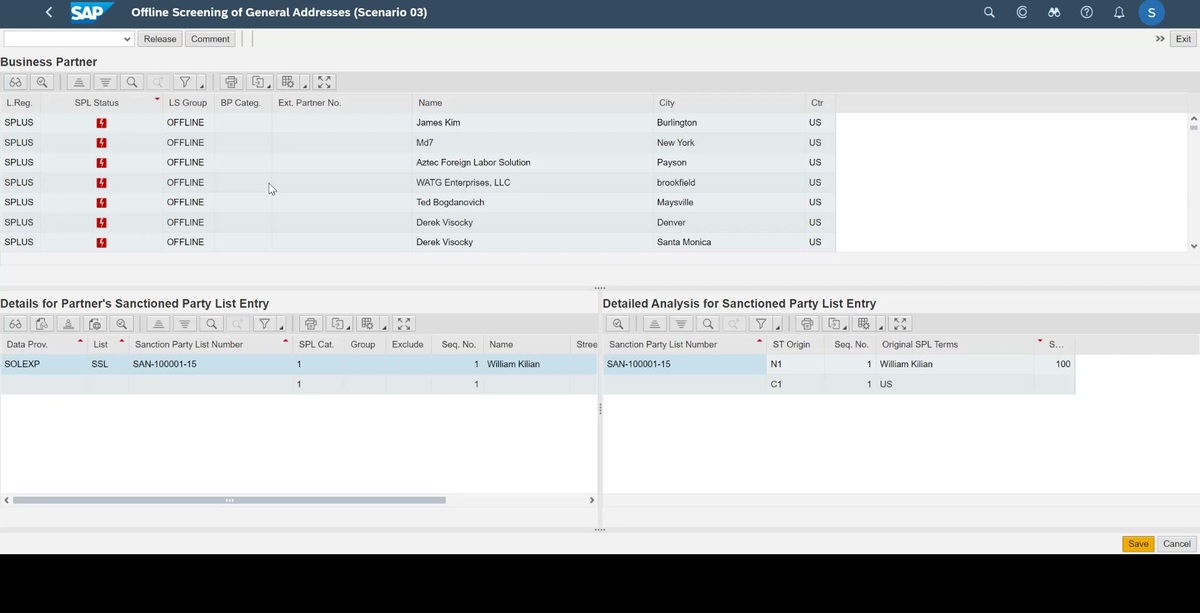Viewport: 1200px width, 613px height.
Task: Click export icon in Business Partner toolbar
Action: click(x=257, y=82)
